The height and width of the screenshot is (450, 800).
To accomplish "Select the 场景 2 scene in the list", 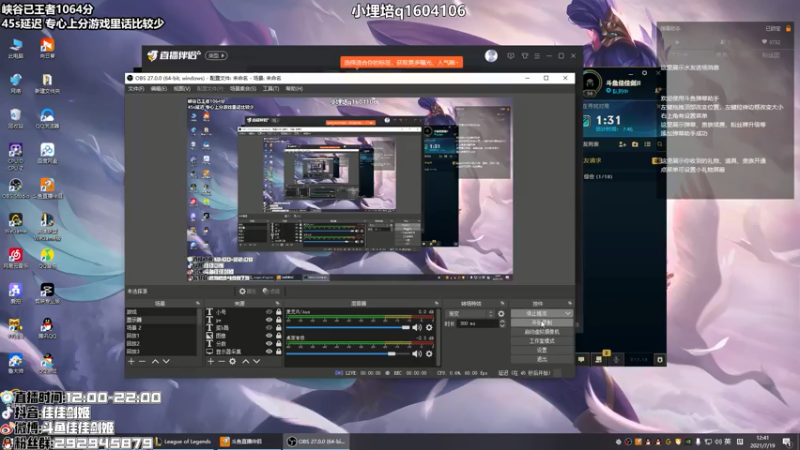I will coord(161,328).
